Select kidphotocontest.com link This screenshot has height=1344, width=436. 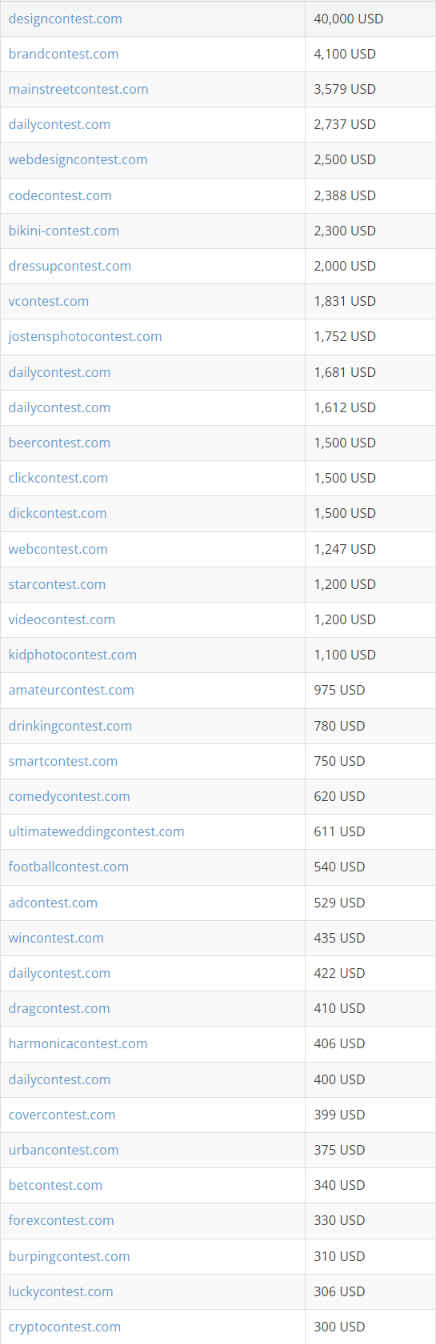pos(72,654)
